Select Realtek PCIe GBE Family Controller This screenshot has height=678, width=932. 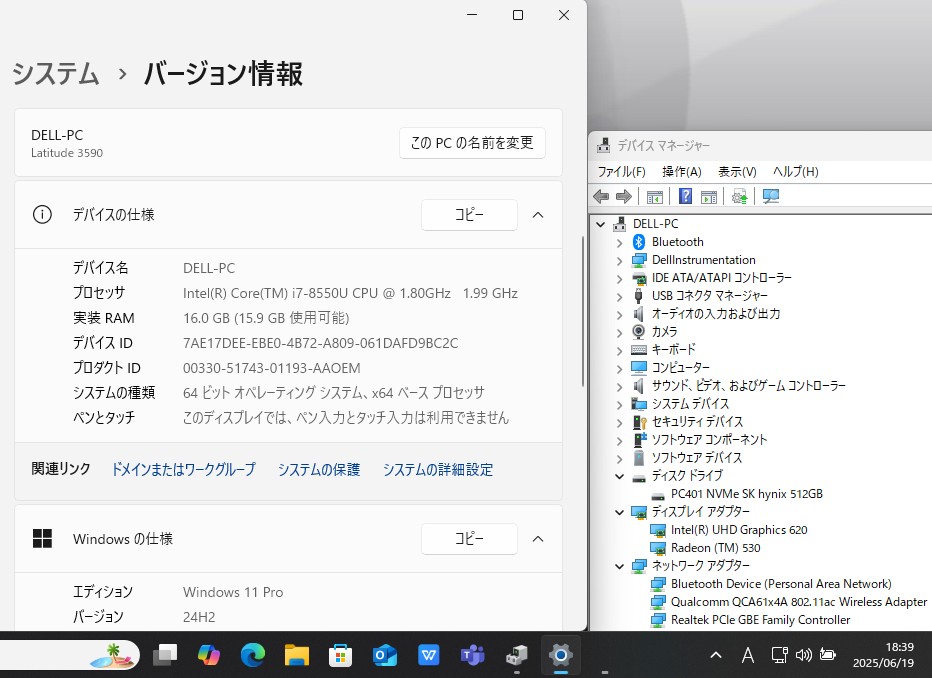(760, 620)
